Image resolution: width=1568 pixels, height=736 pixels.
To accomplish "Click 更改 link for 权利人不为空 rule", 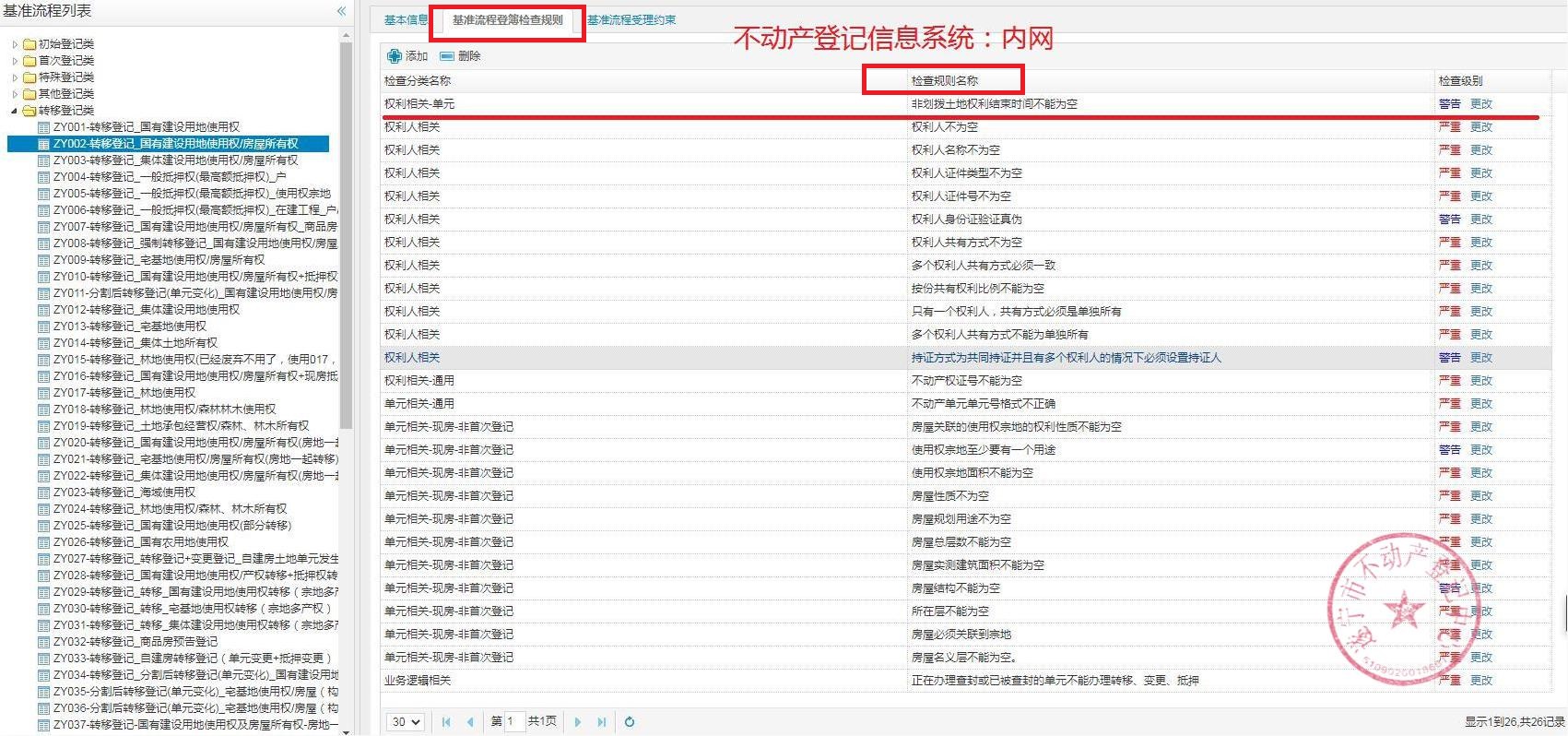I will pyautogui.click(x=1480, y=127).
